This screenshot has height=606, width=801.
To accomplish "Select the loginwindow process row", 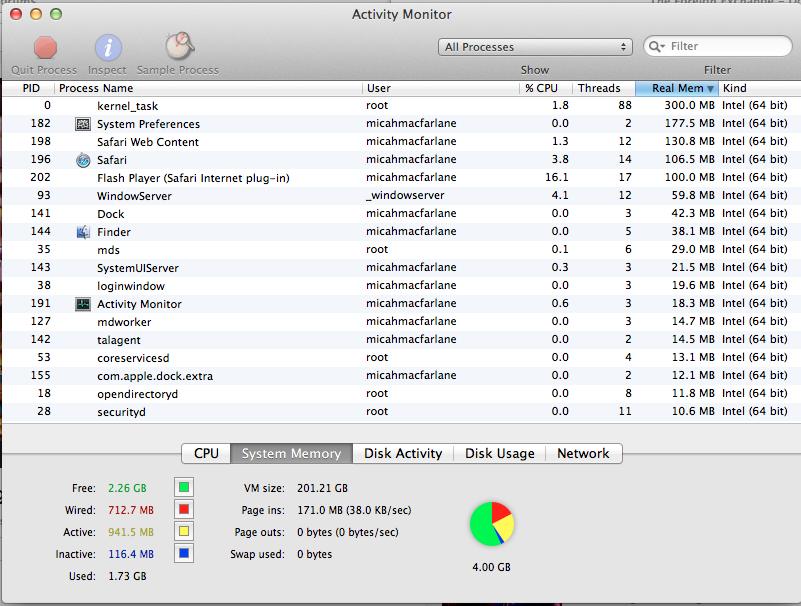I will (401, 286).
